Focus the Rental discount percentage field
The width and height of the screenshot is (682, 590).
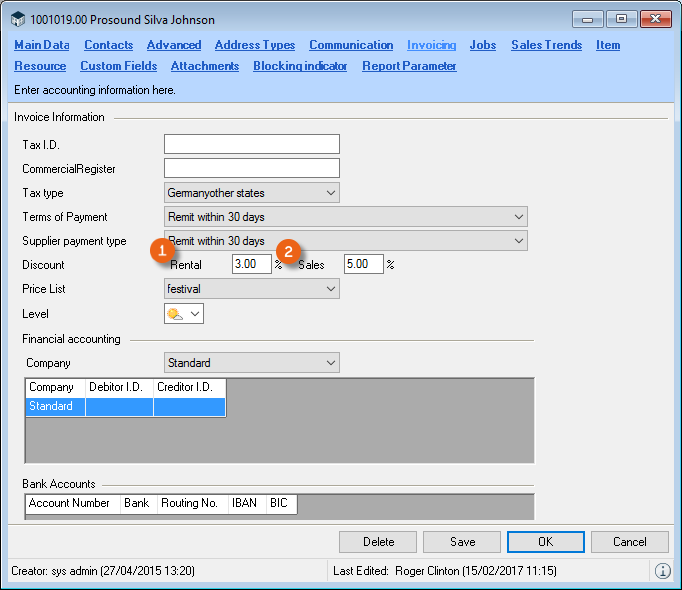(x=251, y=265)
